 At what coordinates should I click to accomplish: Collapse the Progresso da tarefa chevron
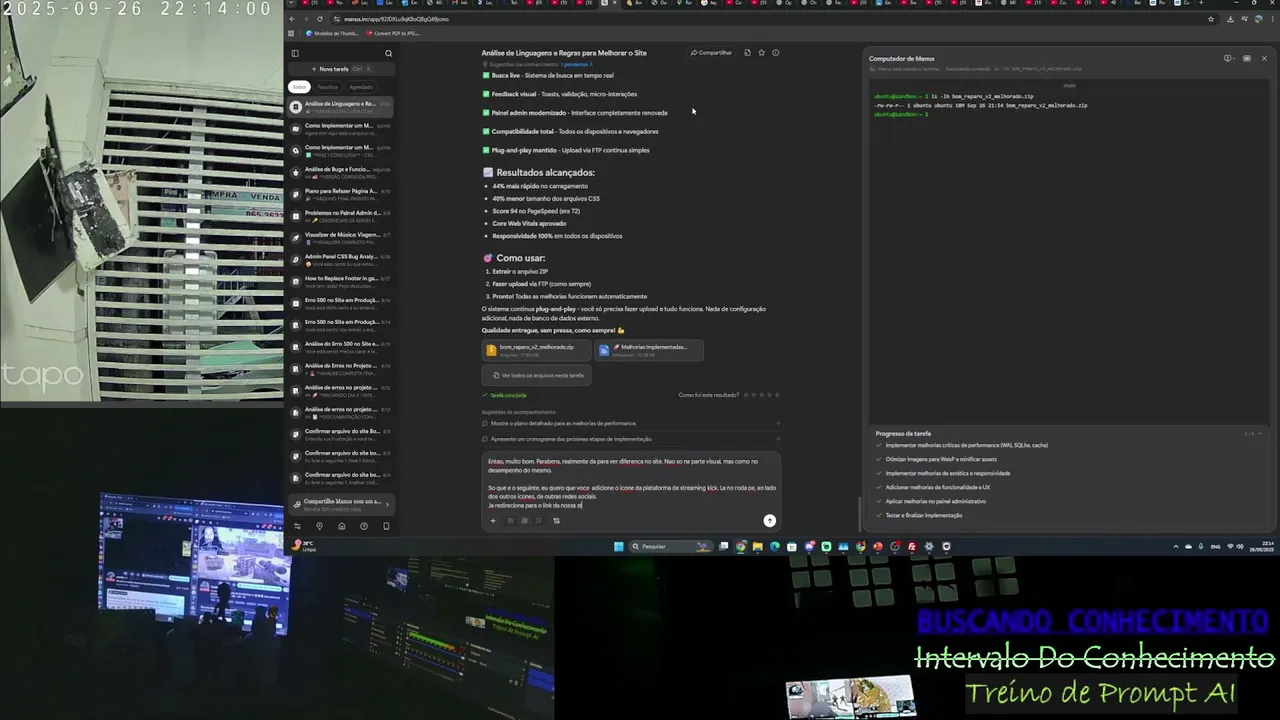click(1260, 434)
